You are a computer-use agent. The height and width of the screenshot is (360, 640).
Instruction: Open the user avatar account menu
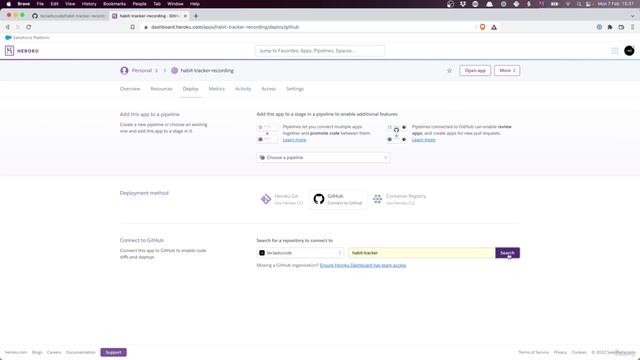[629, 51]
